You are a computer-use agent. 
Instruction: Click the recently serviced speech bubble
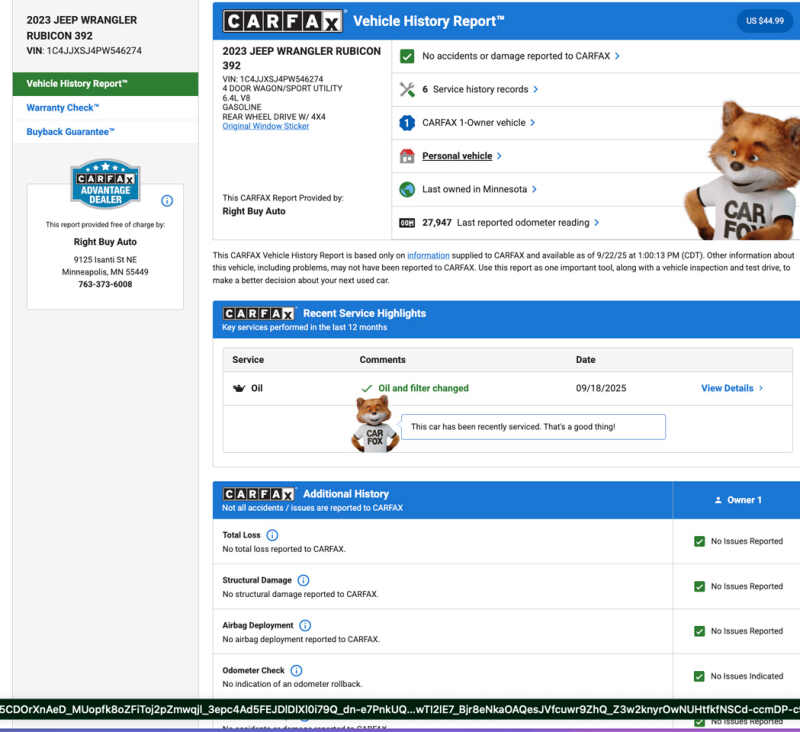coord(533,427)
